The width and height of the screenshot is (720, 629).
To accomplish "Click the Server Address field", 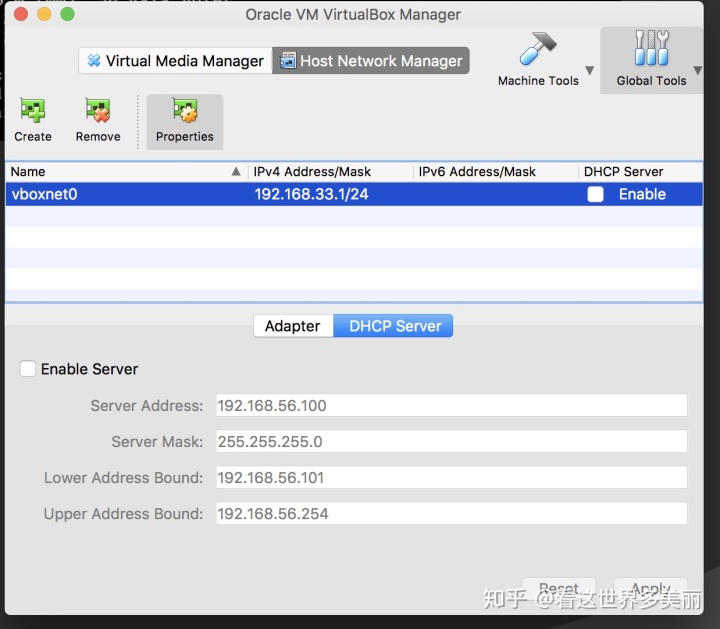I will click(x=452, y=405).
